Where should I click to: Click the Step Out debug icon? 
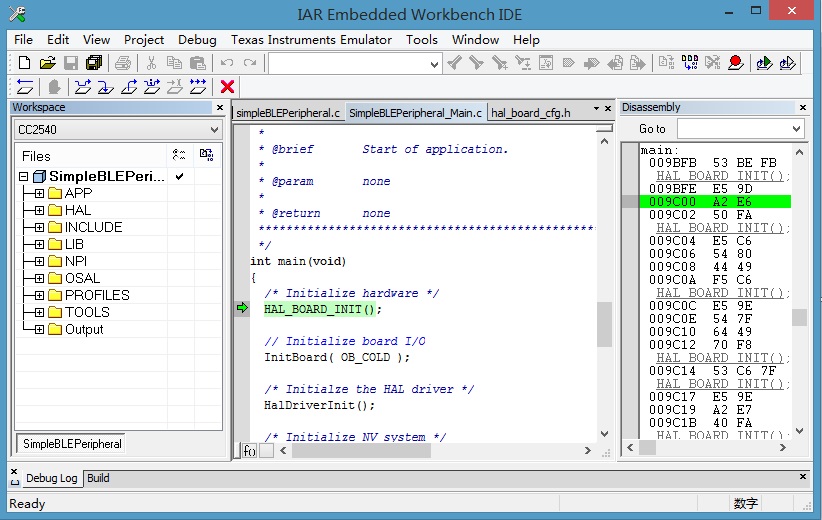pyautogui.click(x=129, y=86)
